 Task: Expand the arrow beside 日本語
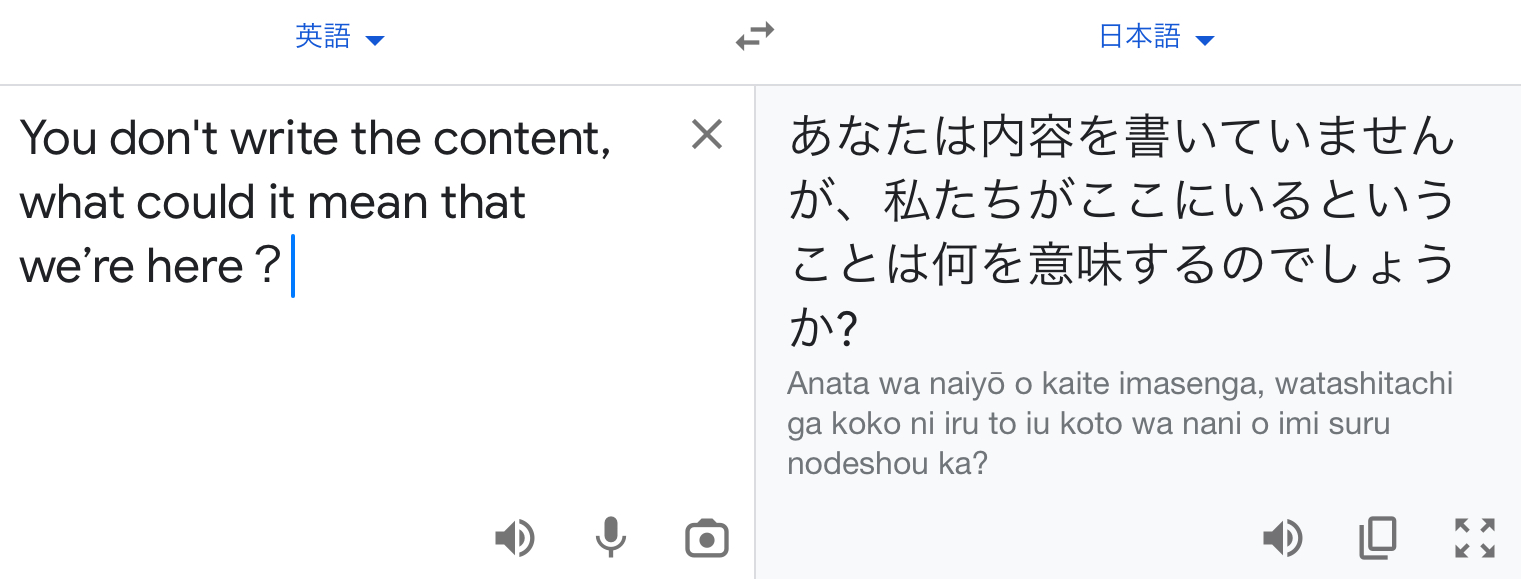coord(1205,41)
